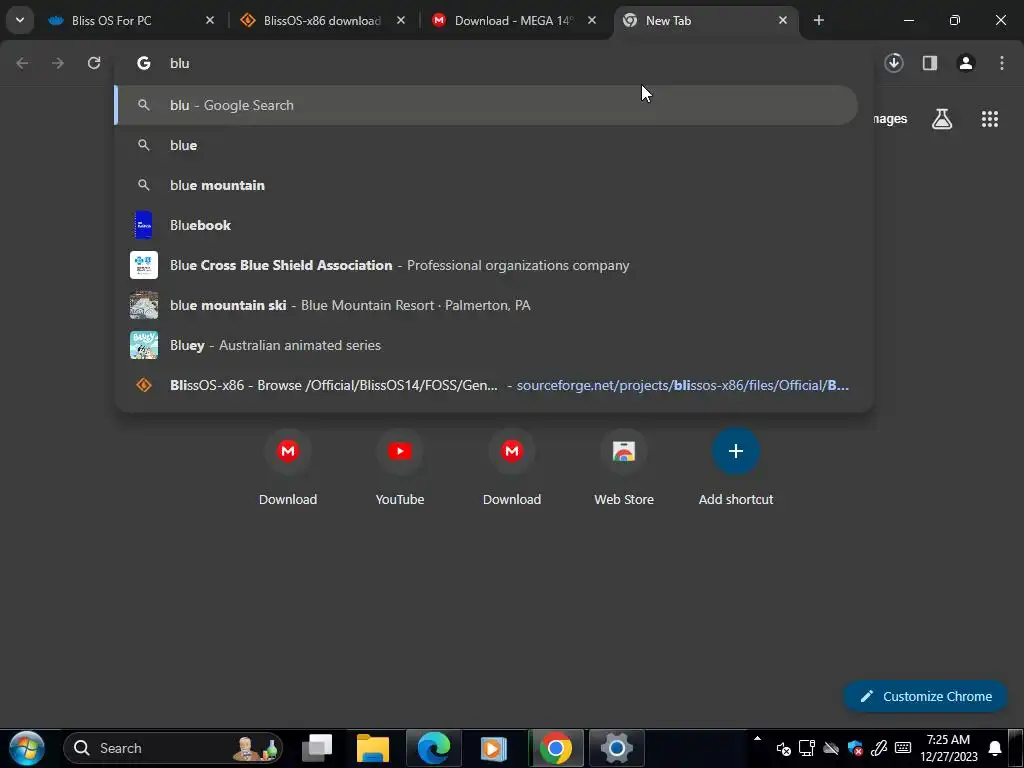The width and height of the screenshot is (1024, 768).
Task: Open File Explorer from the taskbar
Action: point(373,748)
